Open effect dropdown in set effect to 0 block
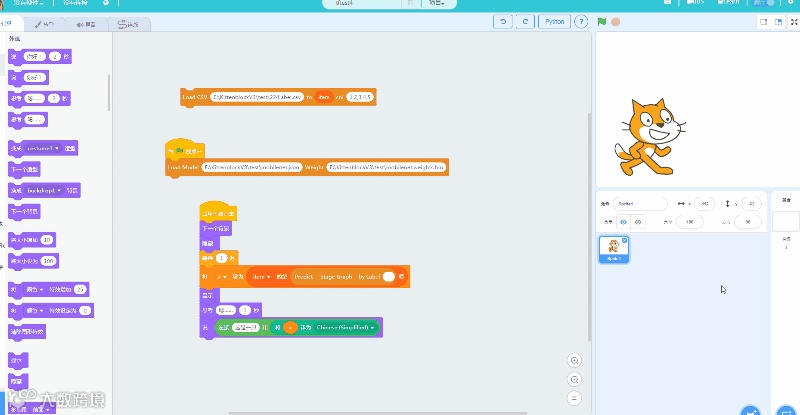 coord(35,310)
